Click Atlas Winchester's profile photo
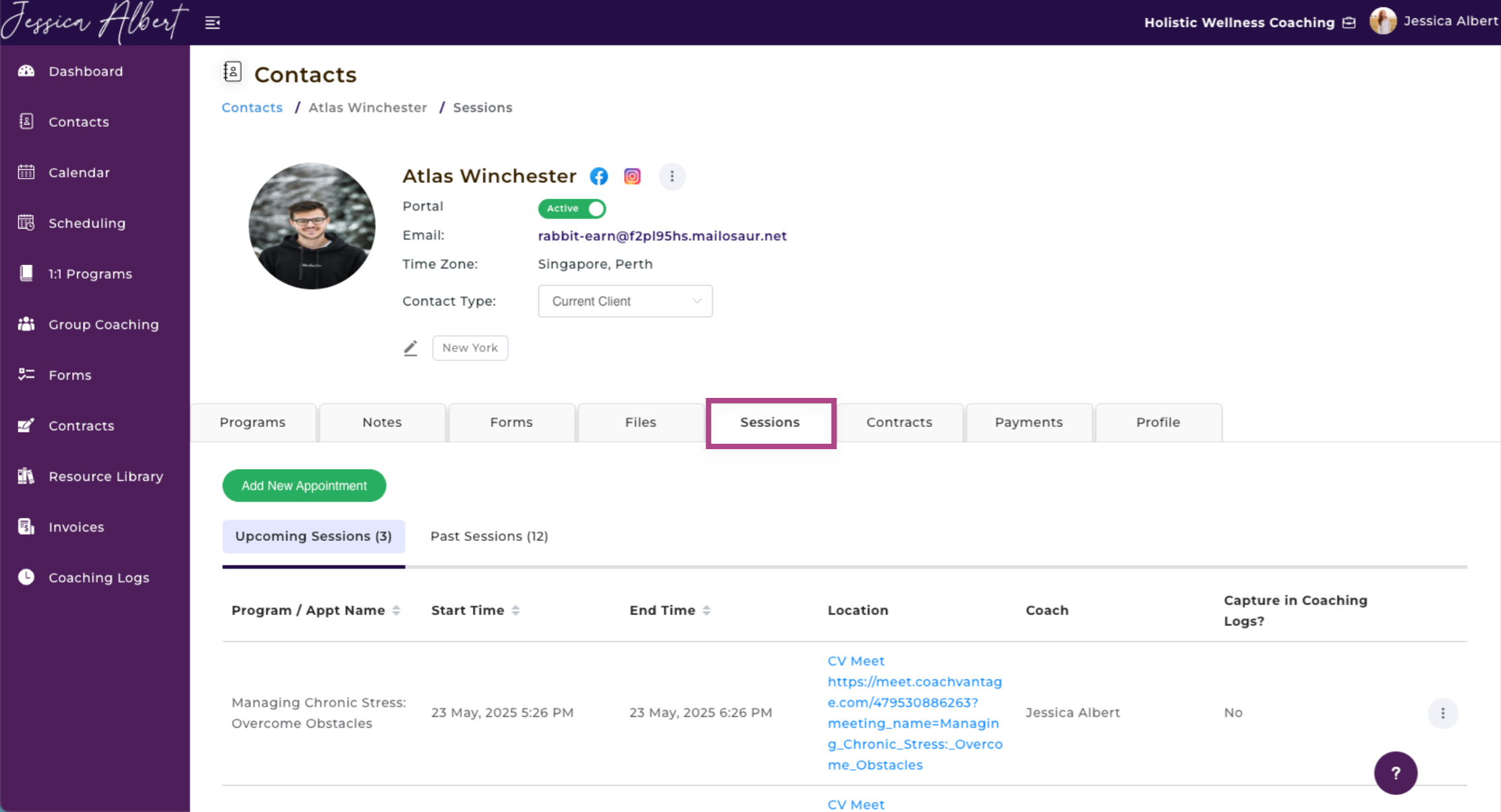Viewport: 1501px width, 812px height. (312, 226)
